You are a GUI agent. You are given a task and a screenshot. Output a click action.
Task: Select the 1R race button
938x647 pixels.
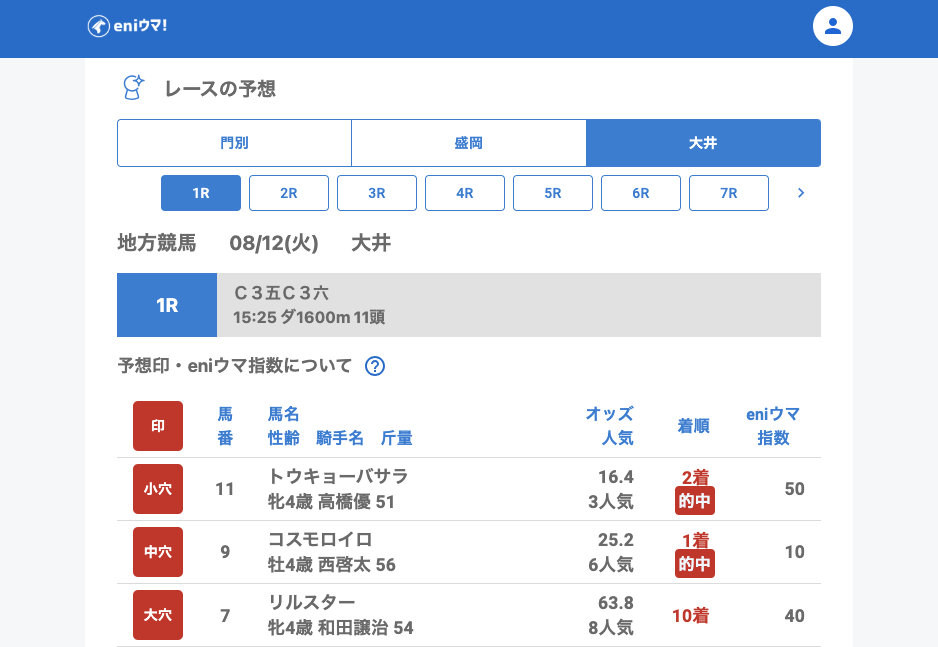201,193
